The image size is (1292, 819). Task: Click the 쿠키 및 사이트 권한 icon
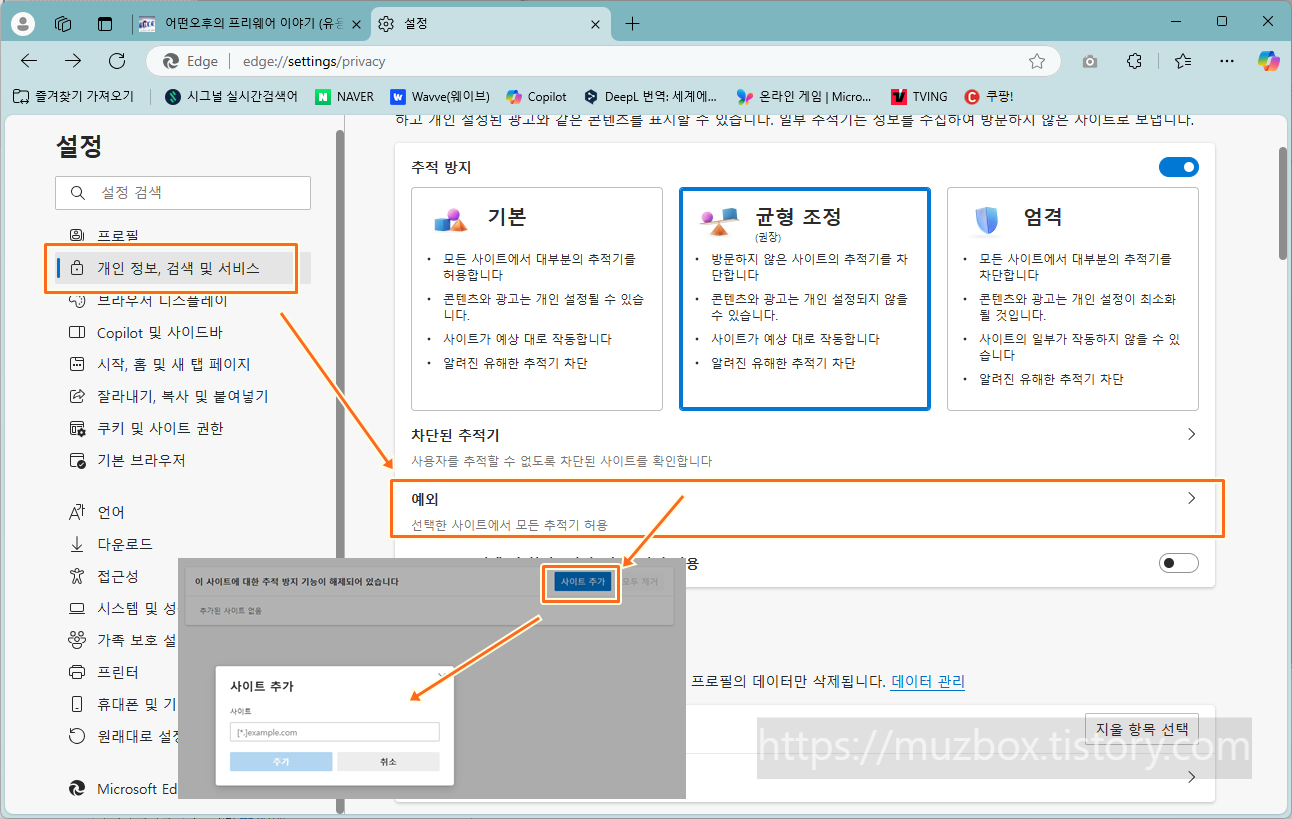click(x=77, y=428)
